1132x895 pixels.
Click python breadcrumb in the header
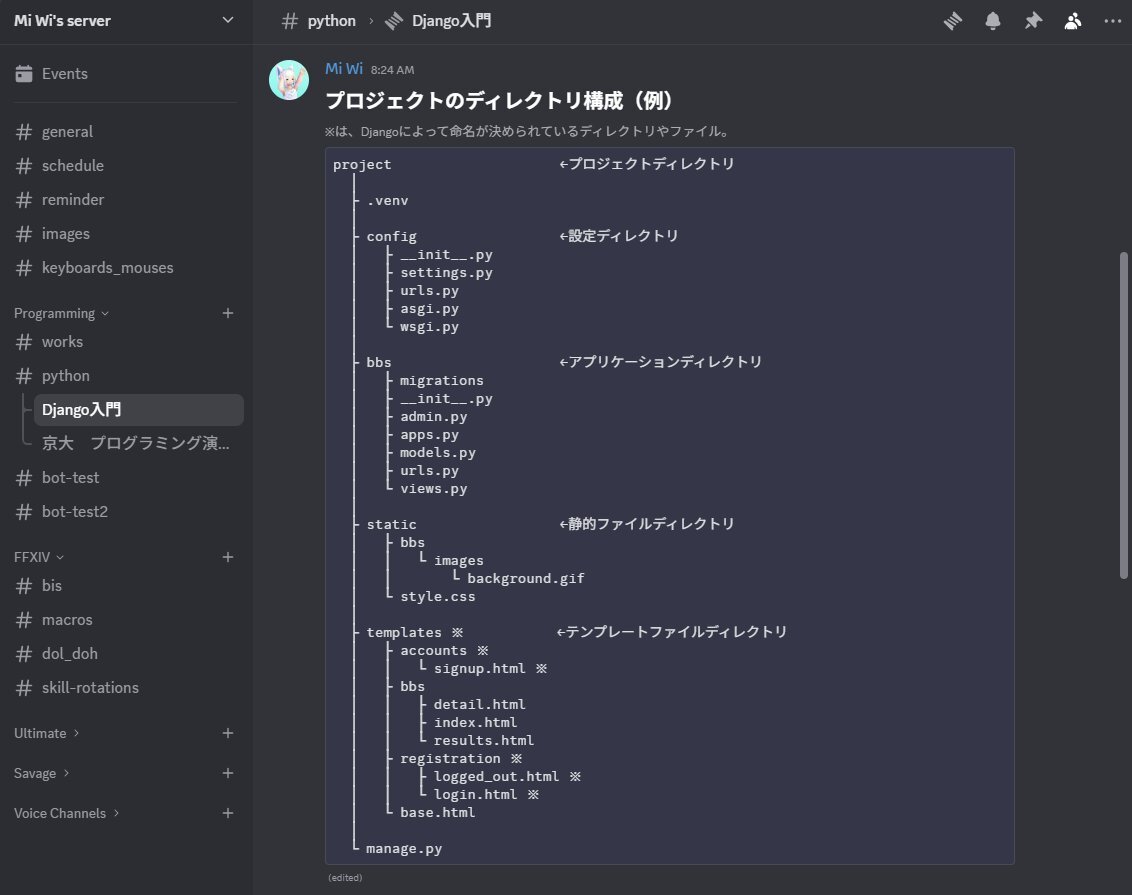tap(331, 21)
